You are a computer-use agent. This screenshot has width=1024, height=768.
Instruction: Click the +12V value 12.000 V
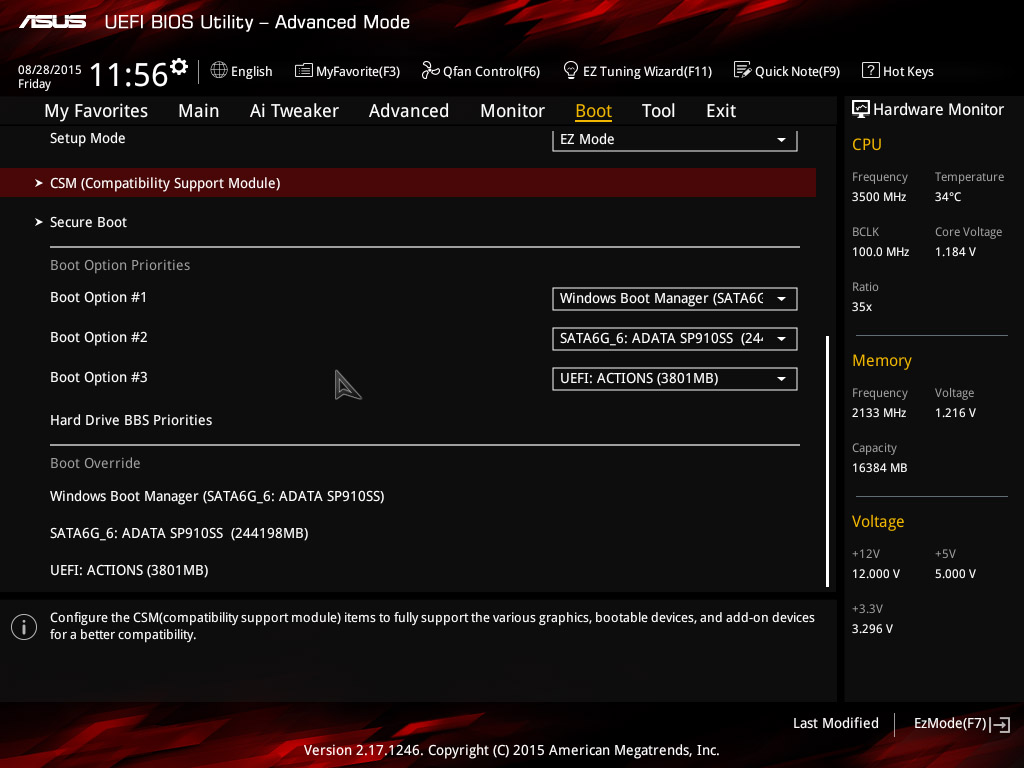pos(876,573)
